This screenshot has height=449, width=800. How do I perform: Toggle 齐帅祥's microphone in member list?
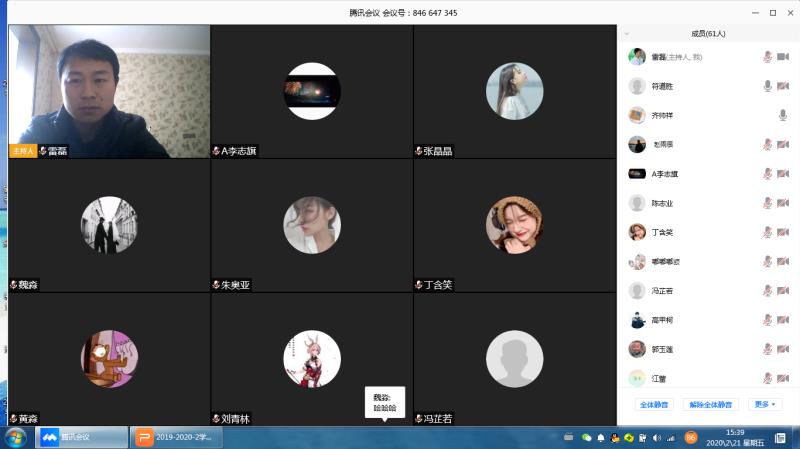click(x=782, y=115)
